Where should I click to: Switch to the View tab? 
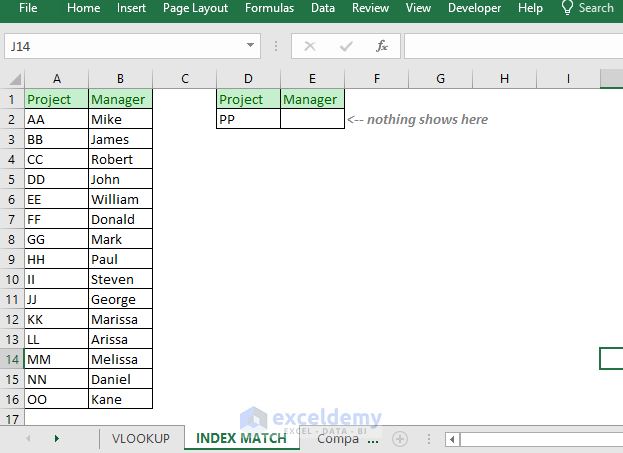[x=418, y=8]
